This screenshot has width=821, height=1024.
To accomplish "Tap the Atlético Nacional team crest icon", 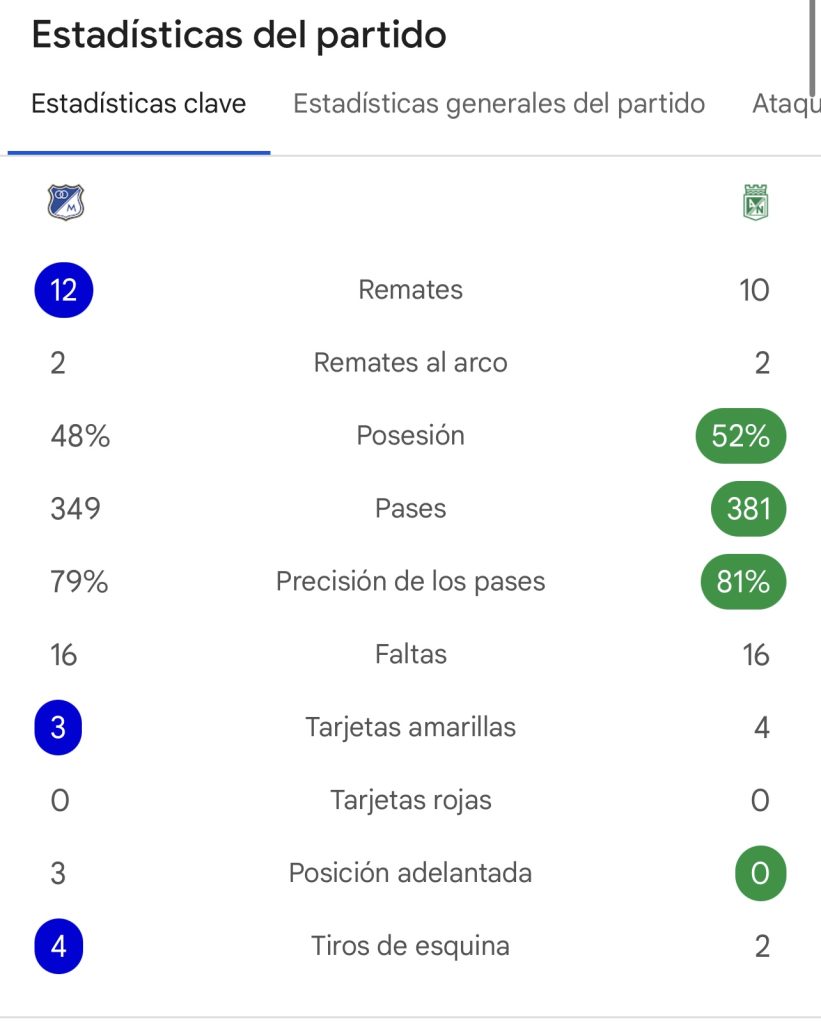I will coord(756,202).
